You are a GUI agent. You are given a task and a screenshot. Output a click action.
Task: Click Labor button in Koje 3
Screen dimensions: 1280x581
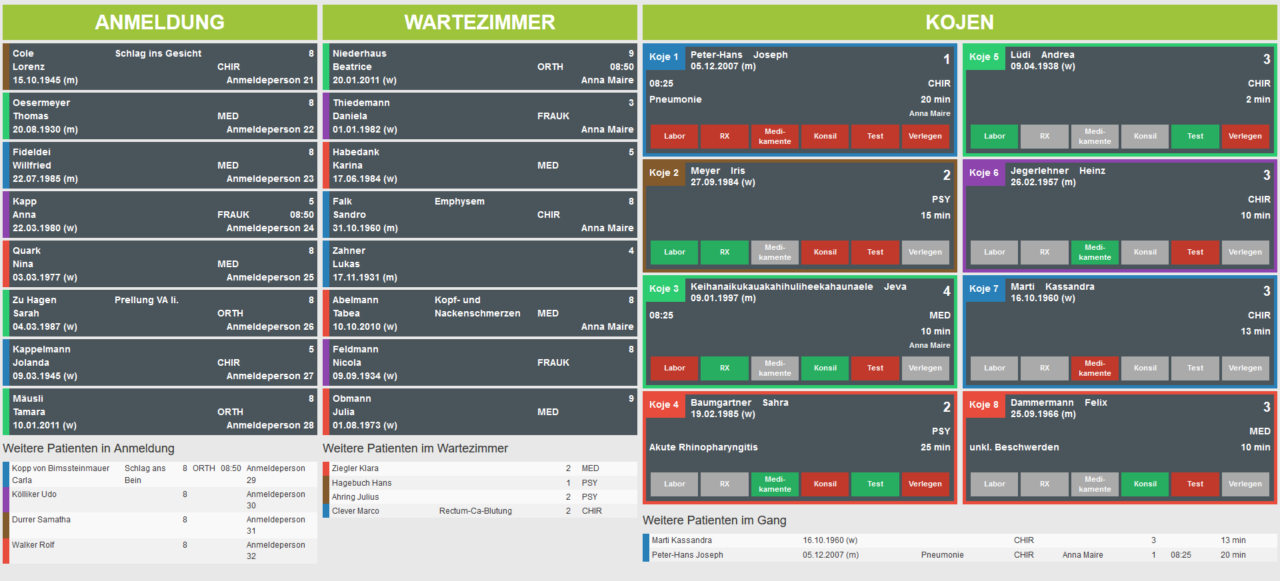(675, 368)
